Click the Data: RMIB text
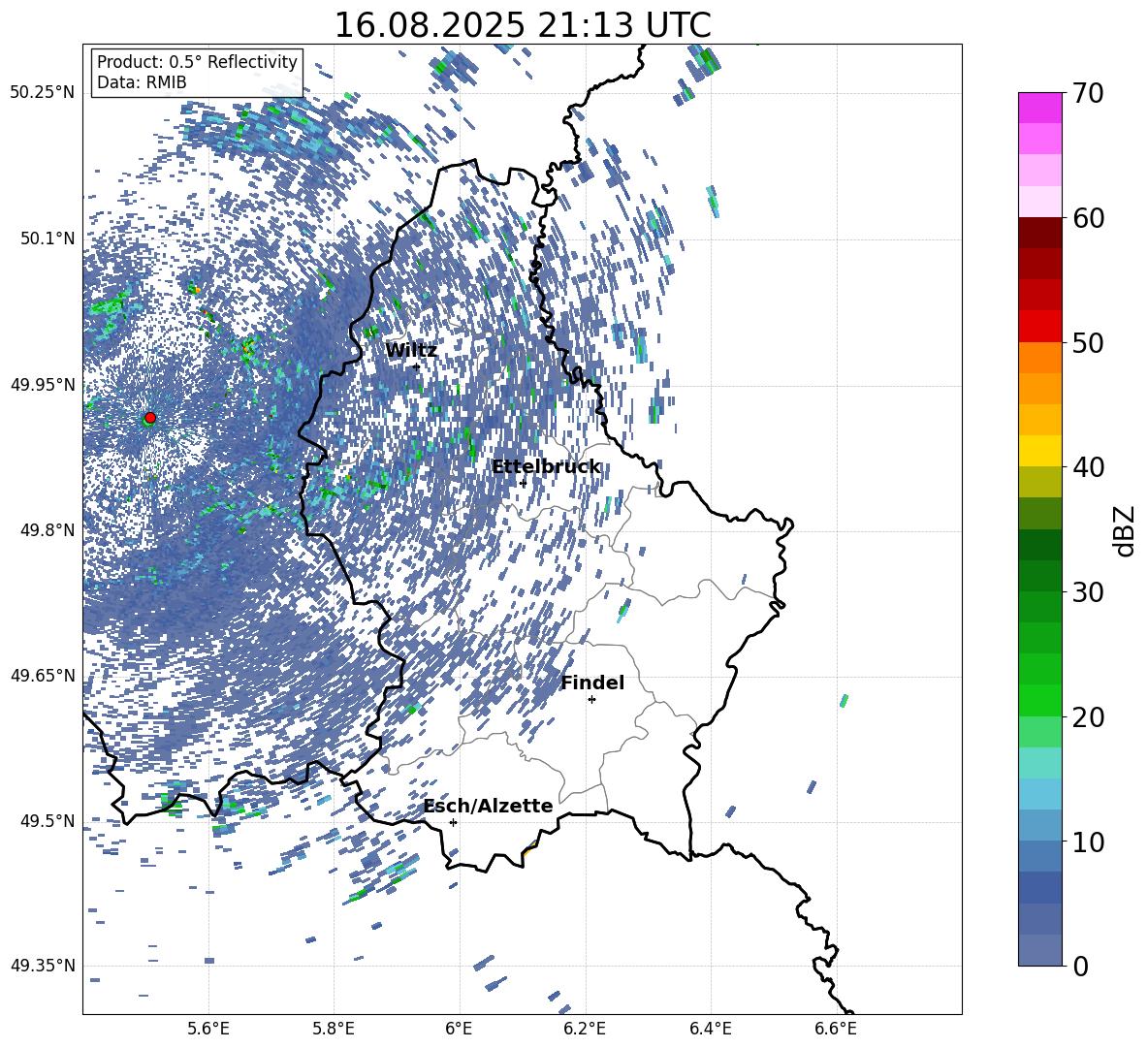This screenshot has width=1148, height=1048. click(x=142, y=82)
